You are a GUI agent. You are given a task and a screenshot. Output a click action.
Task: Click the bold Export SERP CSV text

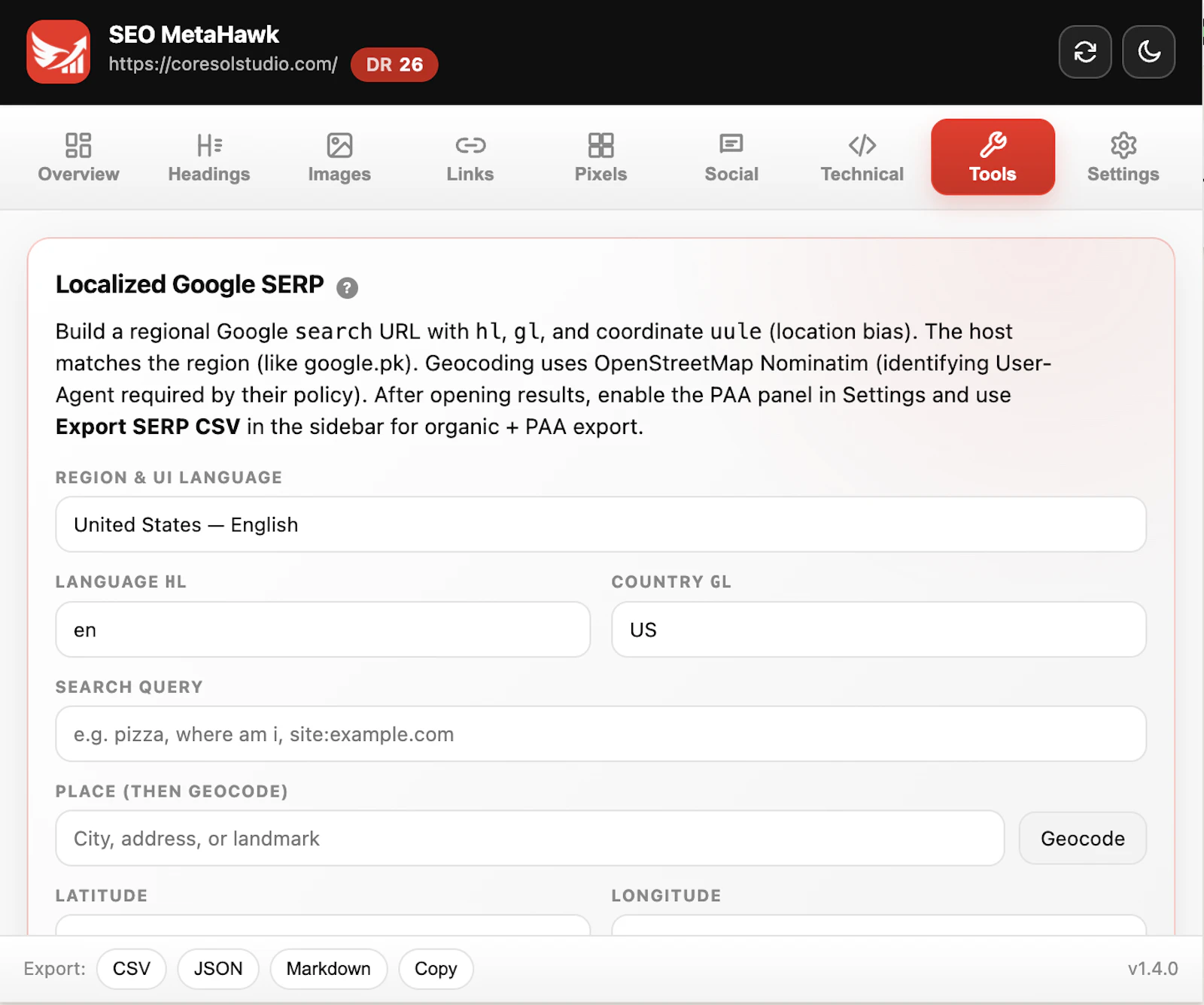pyautogui.click(x=147, y=427)
